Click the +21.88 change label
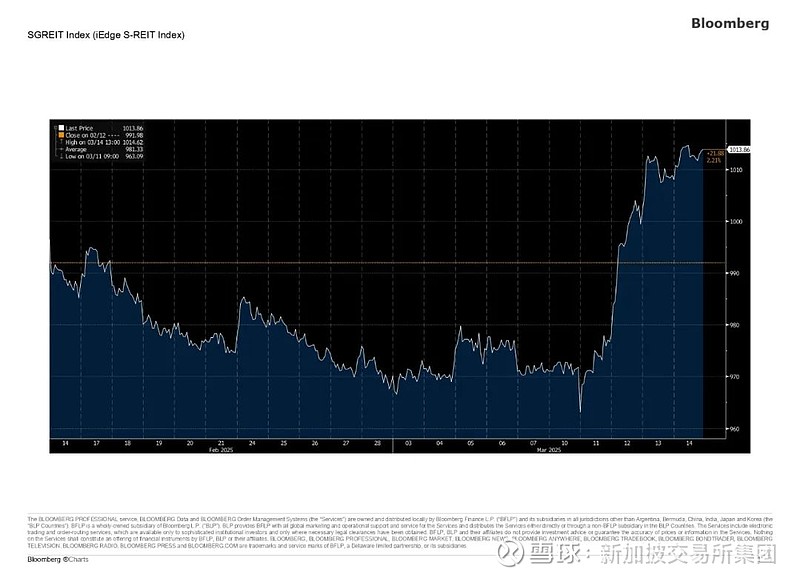The width and height of the screenshot is (800, 578). [x=715, y=153]
